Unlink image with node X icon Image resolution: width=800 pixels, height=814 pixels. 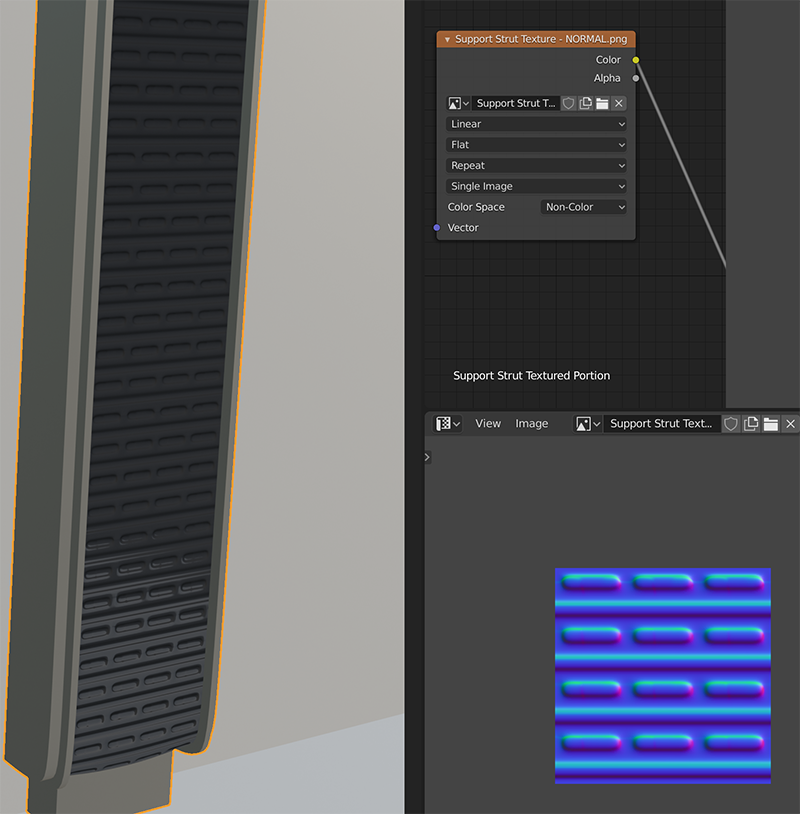[x=619, y=103]
